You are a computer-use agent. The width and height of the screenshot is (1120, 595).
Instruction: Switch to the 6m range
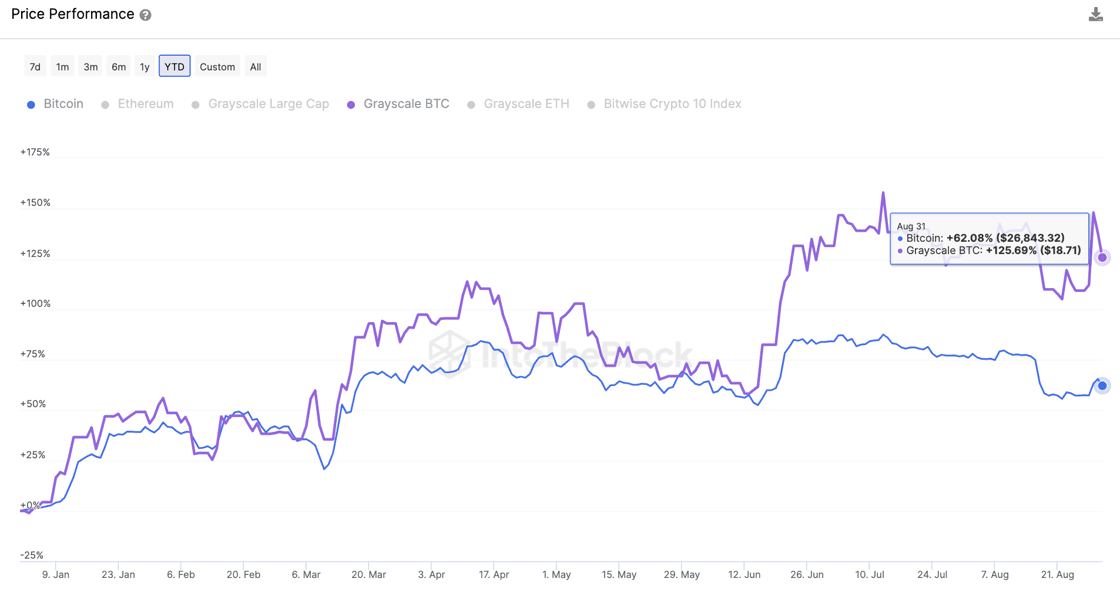pyautogui.click(x=119, y=66)
